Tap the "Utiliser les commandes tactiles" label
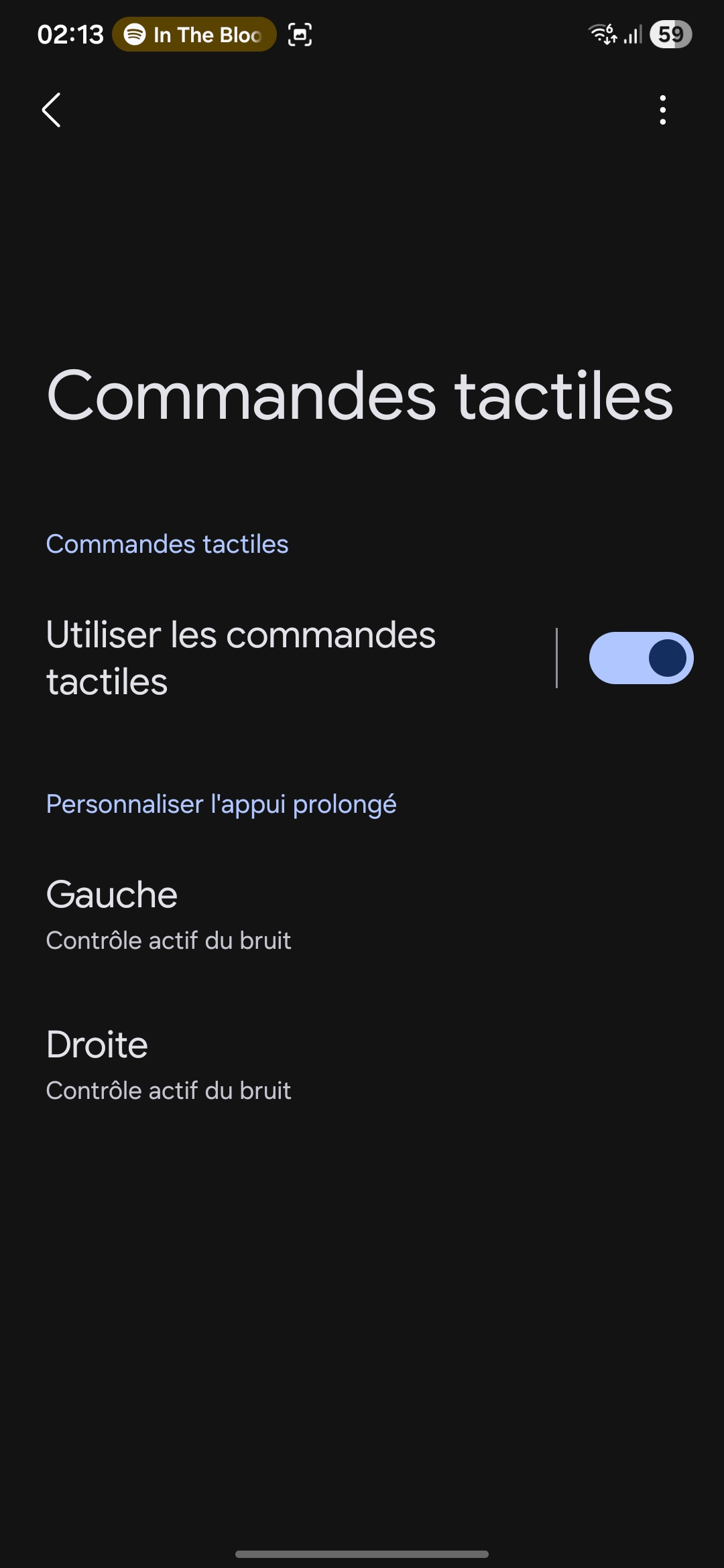 tap(241, 658)
